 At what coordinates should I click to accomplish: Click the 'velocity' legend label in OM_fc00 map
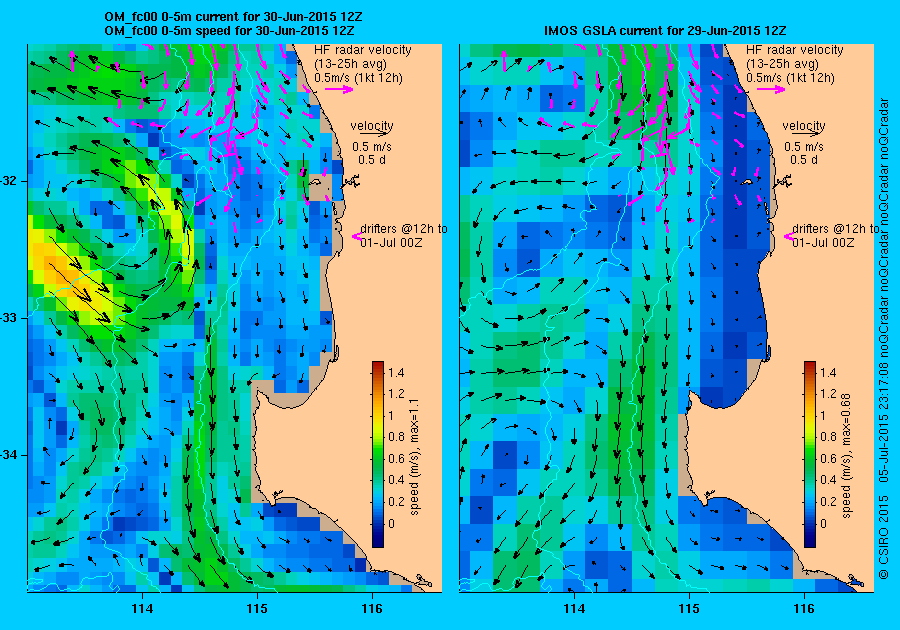372,125
